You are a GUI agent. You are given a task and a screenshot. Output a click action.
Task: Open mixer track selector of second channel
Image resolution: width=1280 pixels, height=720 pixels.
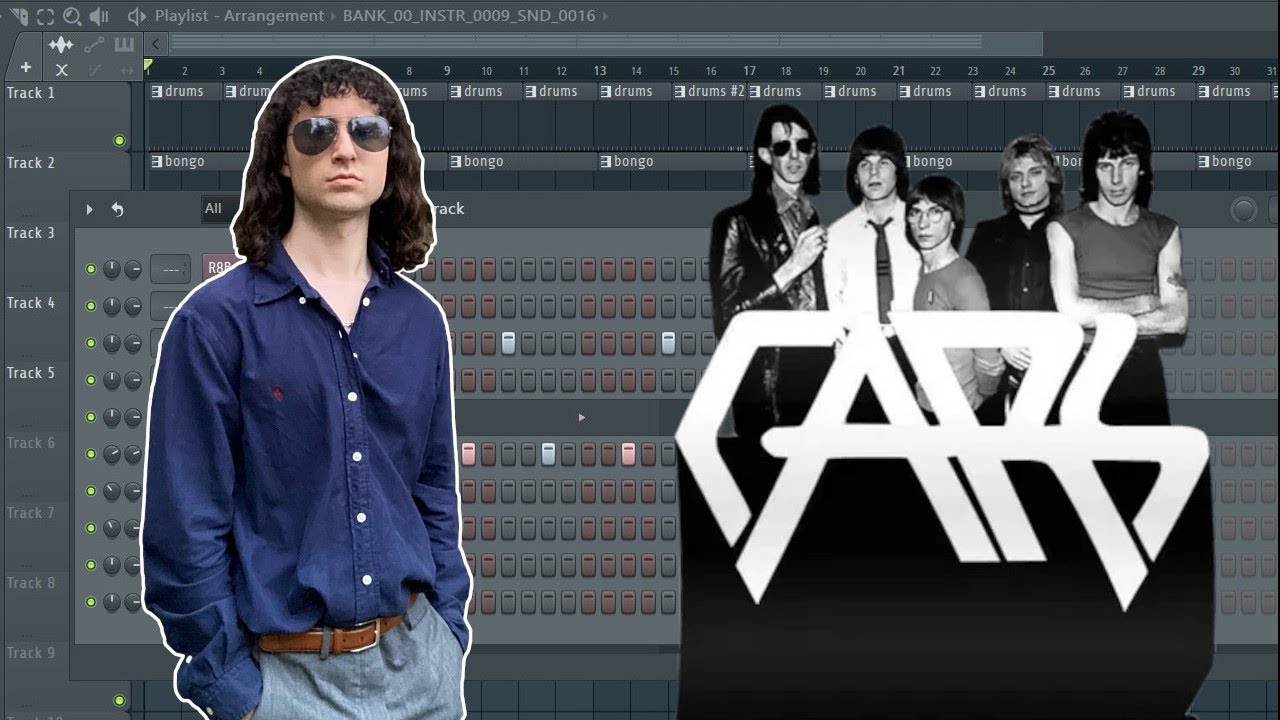coord(170,306)
